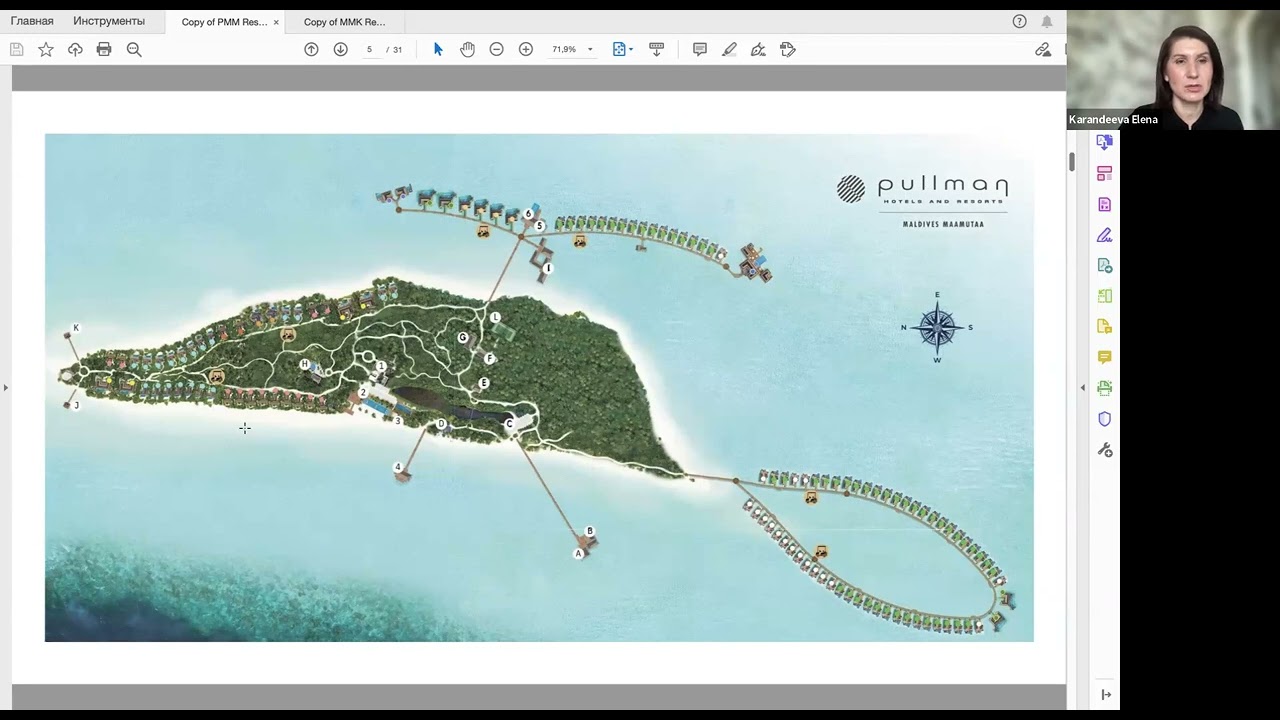1280x720 pixels.
Task: Open green print production tool in sidebar
Action: tap(1104, 388)
